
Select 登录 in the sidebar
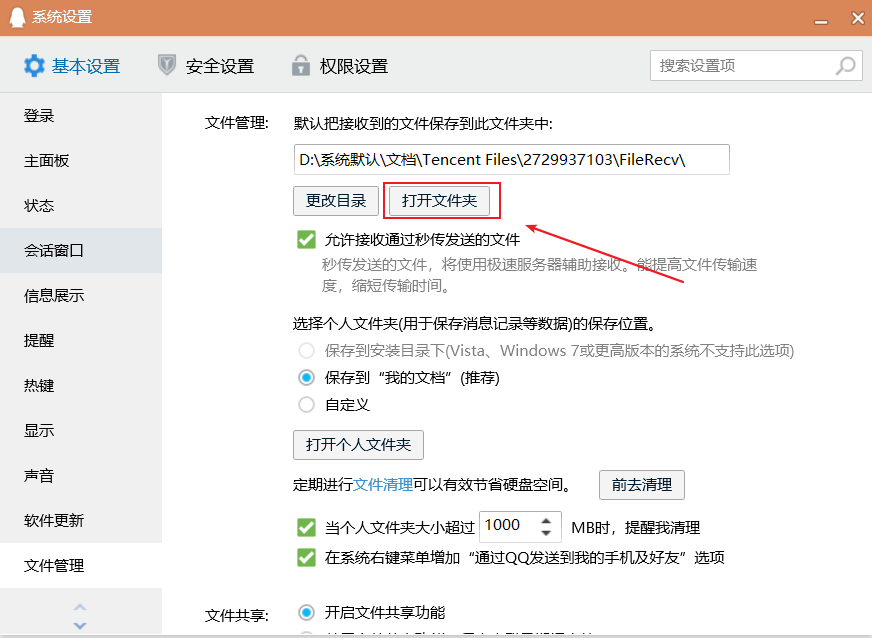[81, 116]
